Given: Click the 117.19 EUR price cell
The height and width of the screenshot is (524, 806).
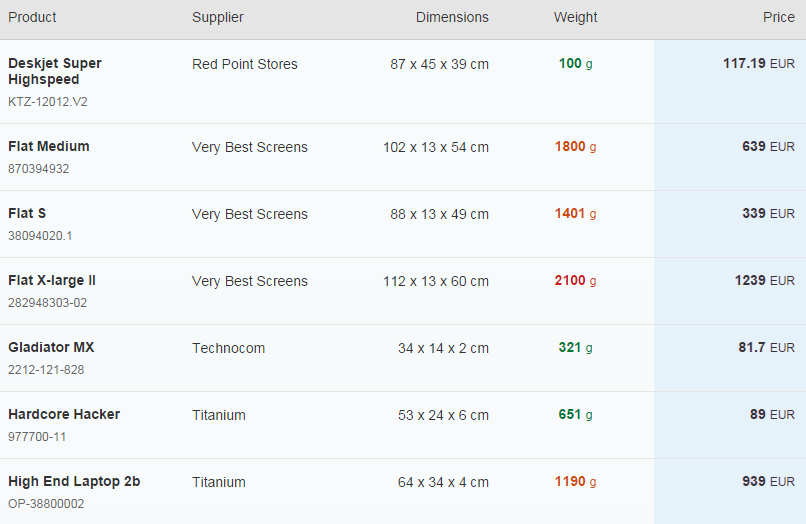Looking at the screenshot, I should click(x=759, y=64).
